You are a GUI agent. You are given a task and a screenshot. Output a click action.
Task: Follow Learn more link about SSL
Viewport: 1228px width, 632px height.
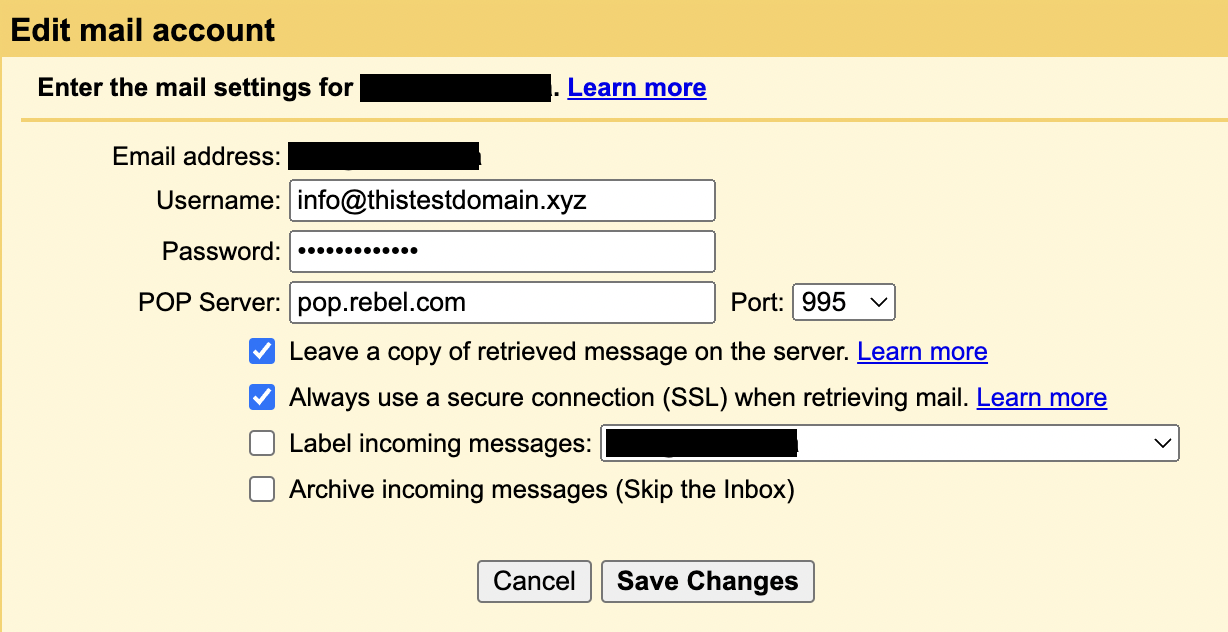point(1041,397)
